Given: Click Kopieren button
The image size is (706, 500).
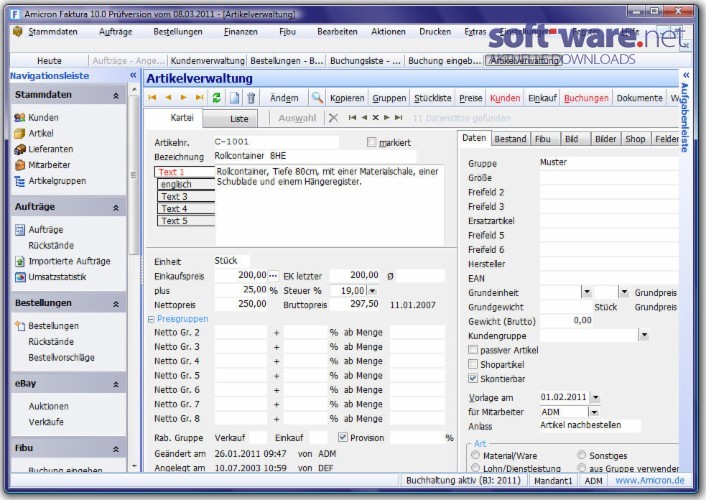Looking at the screenshot, I should [347, 98].
